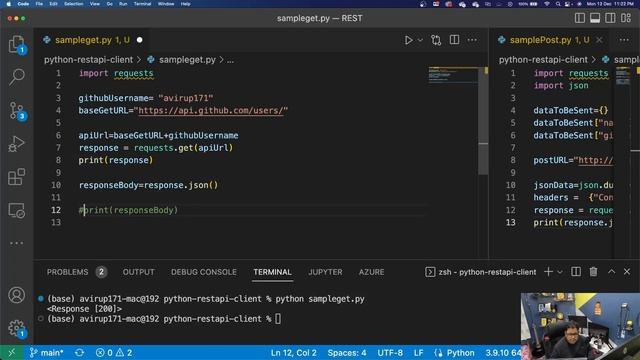Open the Code menu in macOS menu bar

23,4
